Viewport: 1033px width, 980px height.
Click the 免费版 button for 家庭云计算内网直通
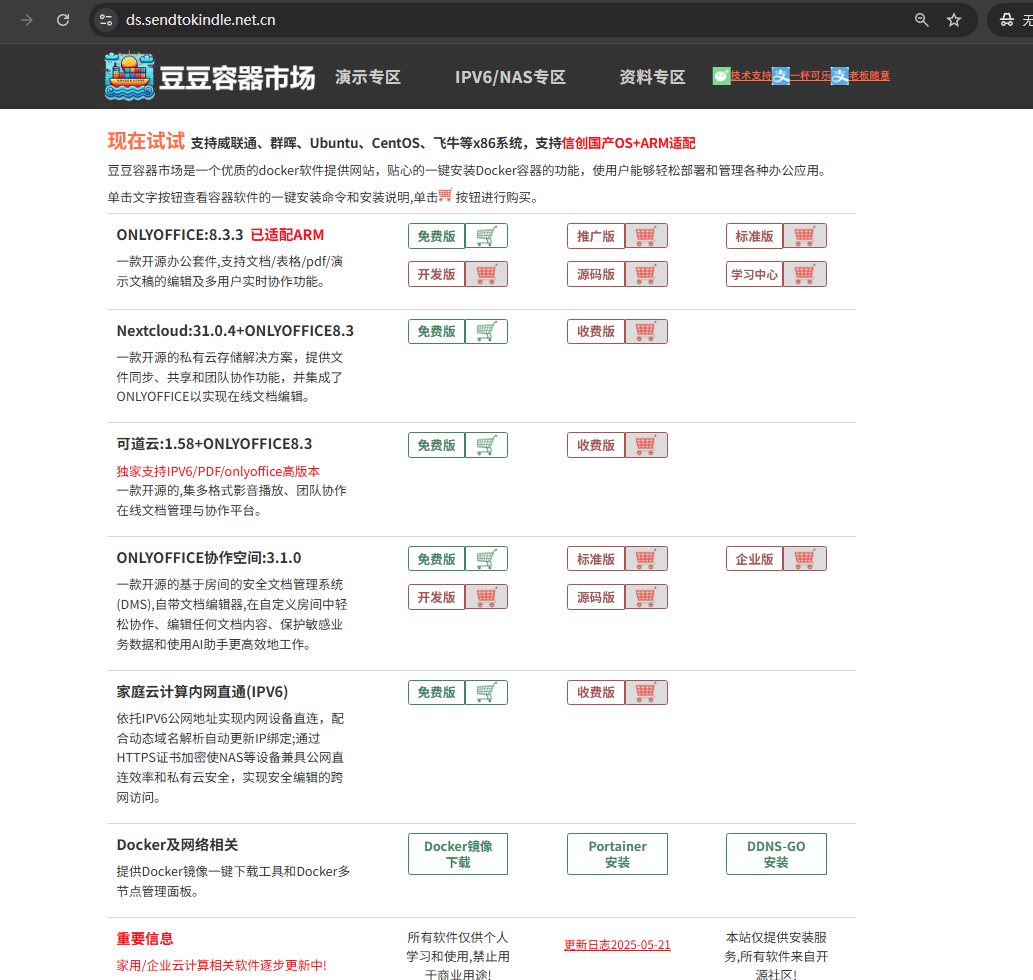[437, 692]
